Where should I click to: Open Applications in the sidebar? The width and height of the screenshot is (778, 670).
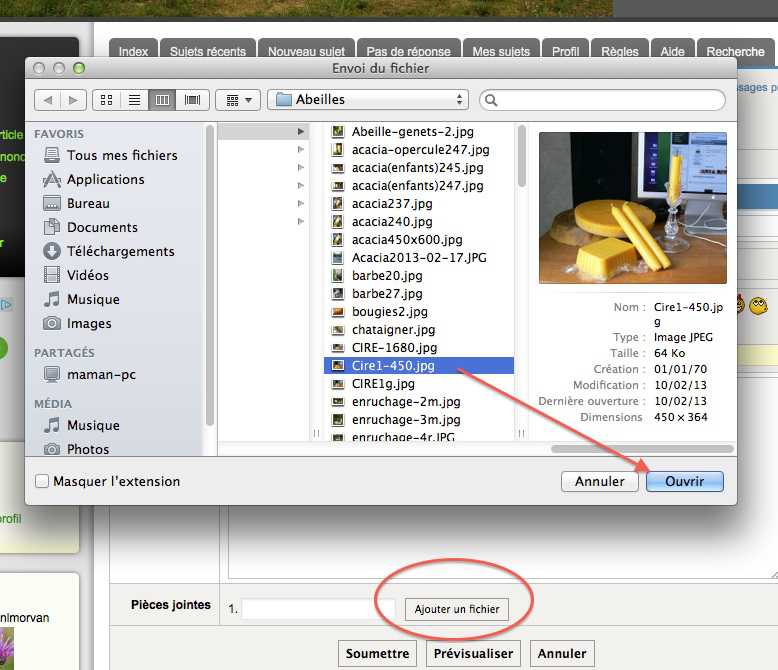105,179
